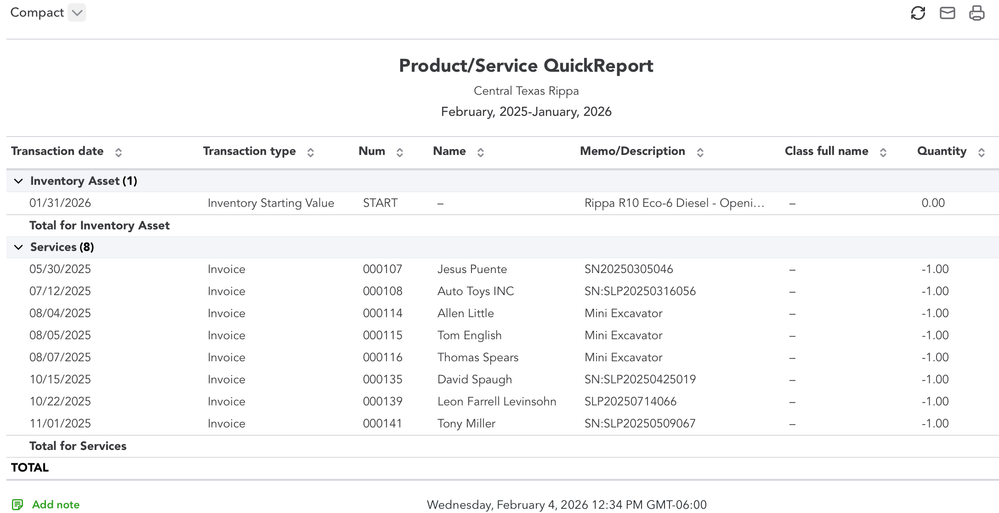Select the Inventory Starting Value transaction

coord(270,203)
